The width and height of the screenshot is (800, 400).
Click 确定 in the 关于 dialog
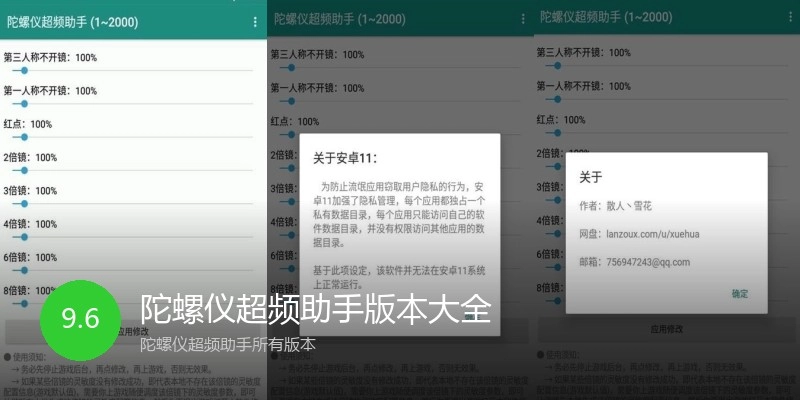pyautogui.click(x=740, y=294)
